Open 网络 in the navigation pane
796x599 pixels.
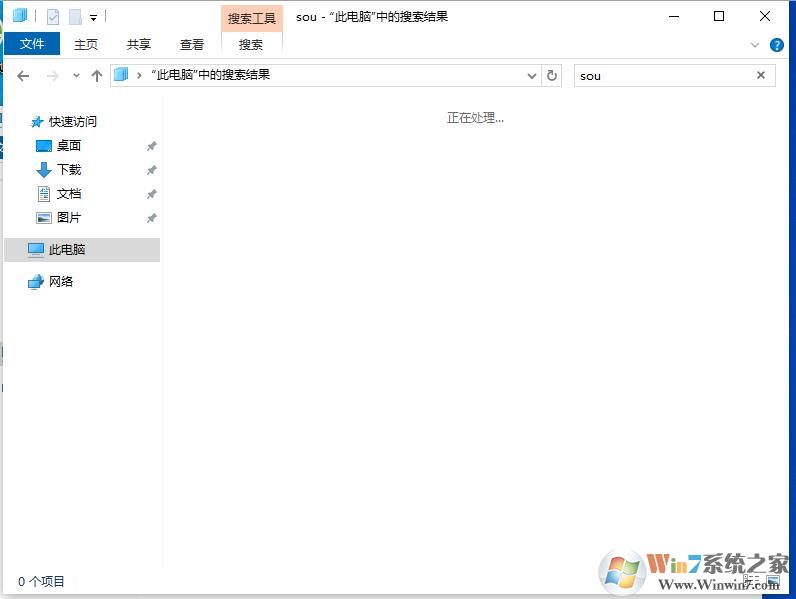[x=61, y=282]
